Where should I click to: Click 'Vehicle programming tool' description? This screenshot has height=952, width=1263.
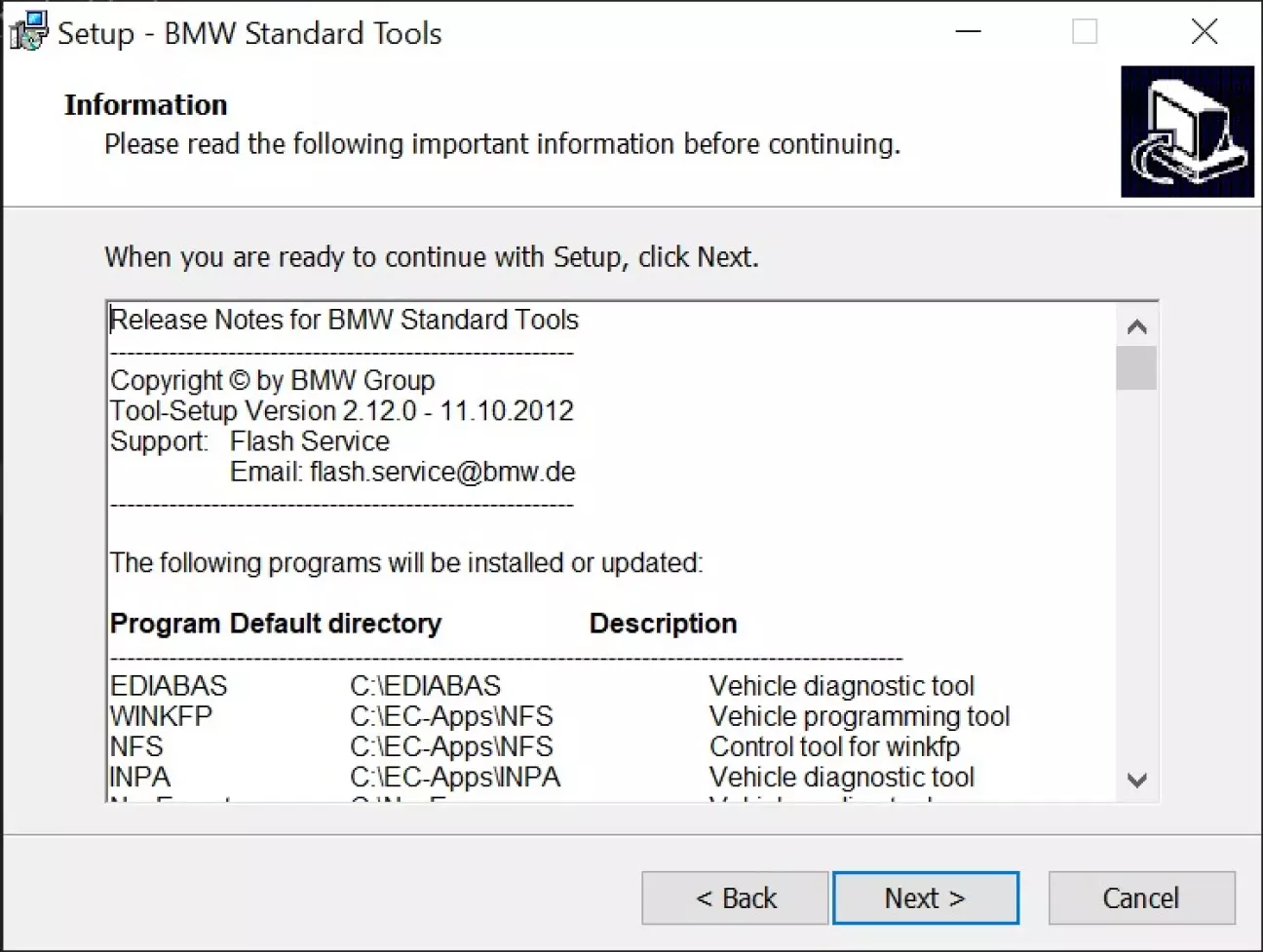coord(860,716)
